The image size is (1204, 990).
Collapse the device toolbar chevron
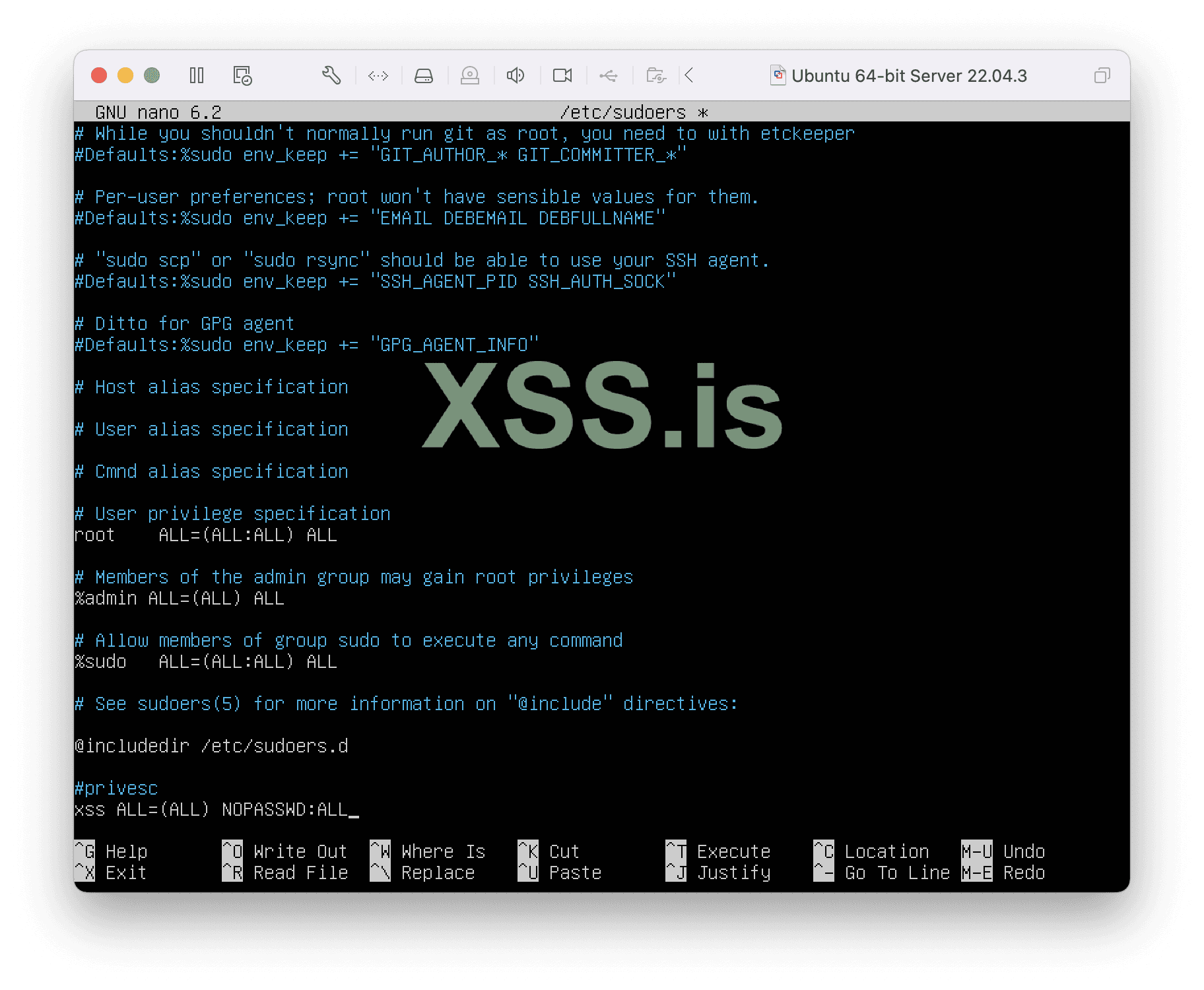[x=689, y=76]
